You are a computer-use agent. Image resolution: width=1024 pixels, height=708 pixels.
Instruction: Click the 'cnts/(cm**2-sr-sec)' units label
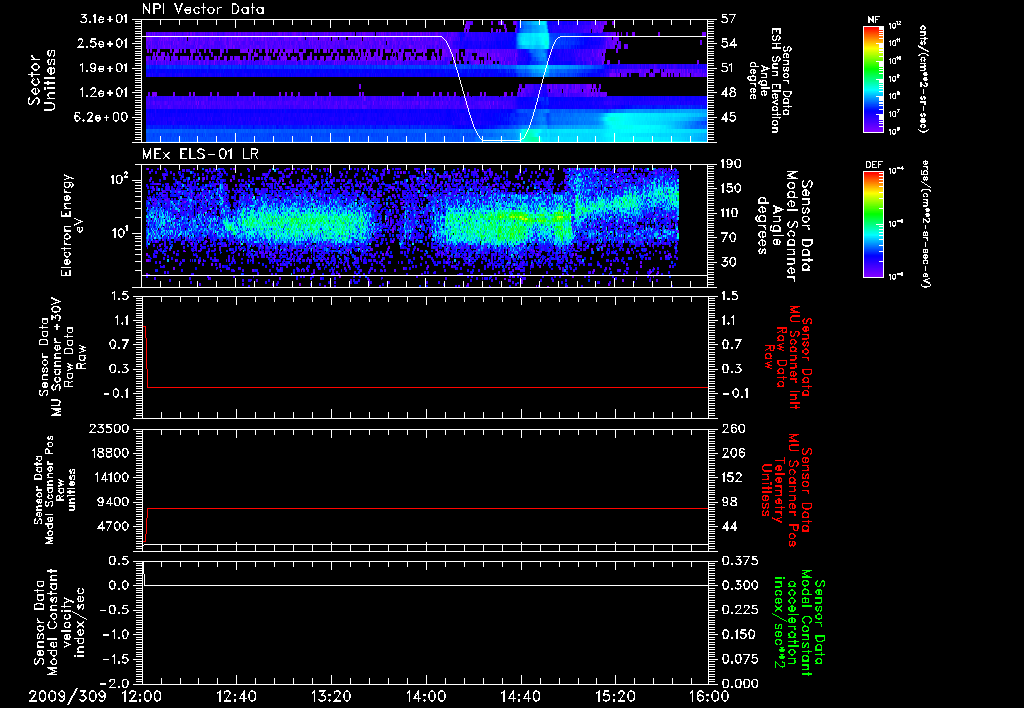(x=922, y=79)
